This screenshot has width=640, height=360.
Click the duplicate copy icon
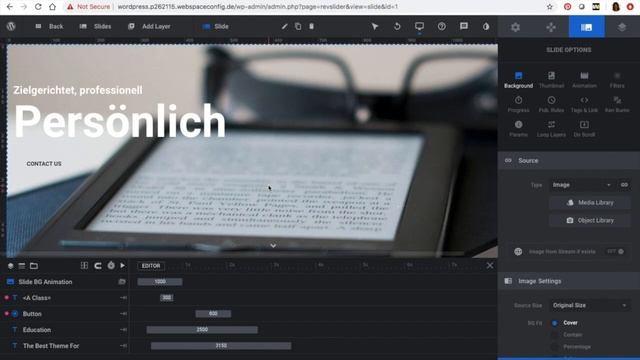pos(298,27)
